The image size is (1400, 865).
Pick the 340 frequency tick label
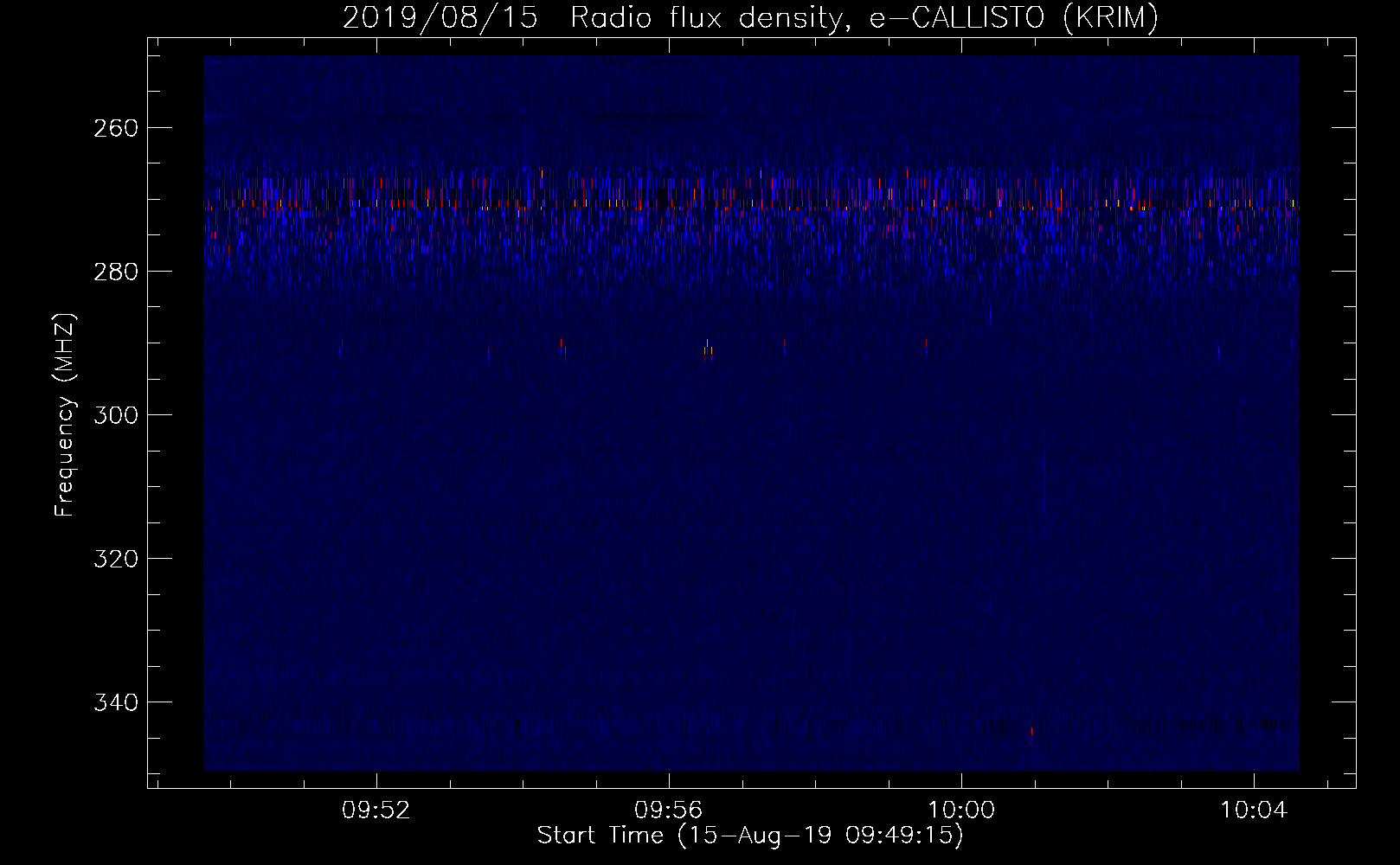115,702
